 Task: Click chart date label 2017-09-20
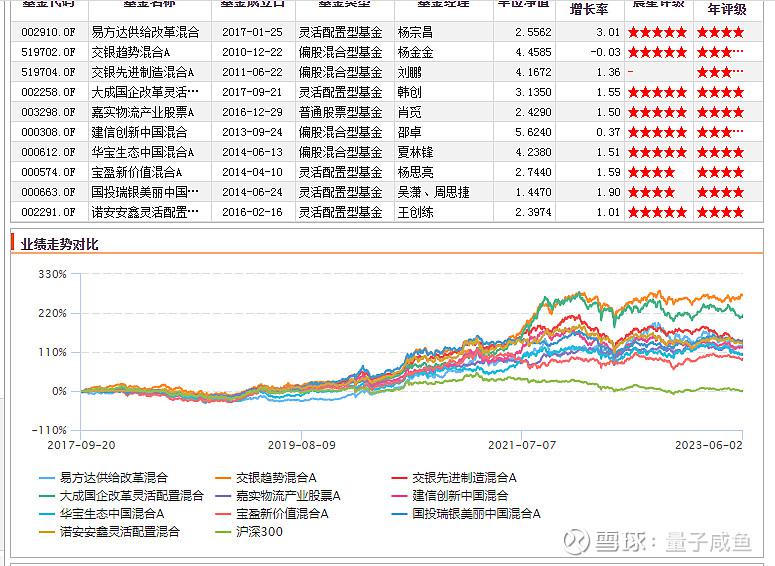point(82,445)
